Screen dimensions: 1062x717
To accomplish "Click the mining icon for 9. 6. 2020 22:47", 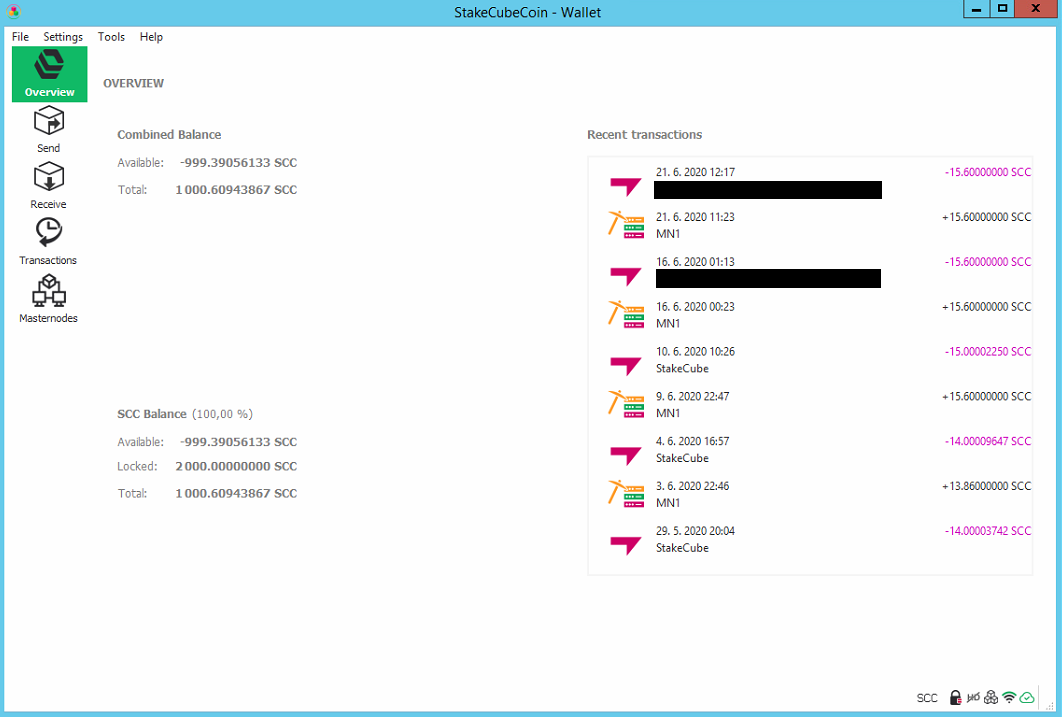I will tap(626, 404).
